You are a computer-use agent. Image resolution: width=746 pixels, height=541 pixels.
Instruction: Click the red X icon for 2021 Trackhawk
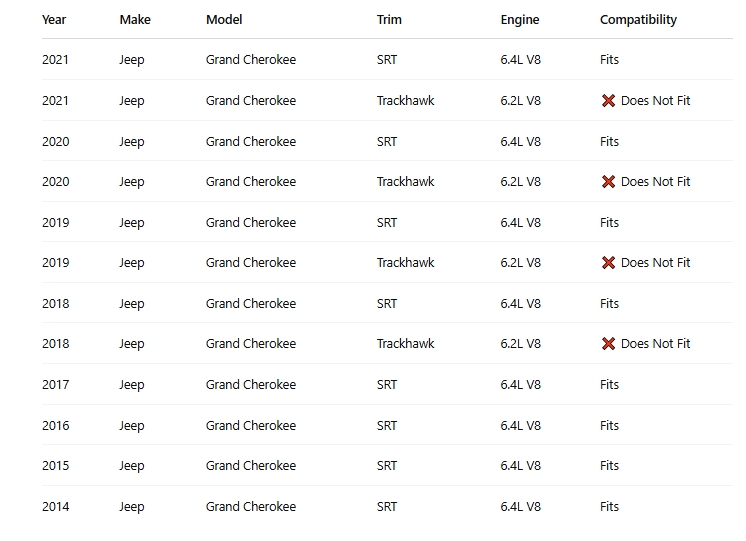(x=608, y=101)
